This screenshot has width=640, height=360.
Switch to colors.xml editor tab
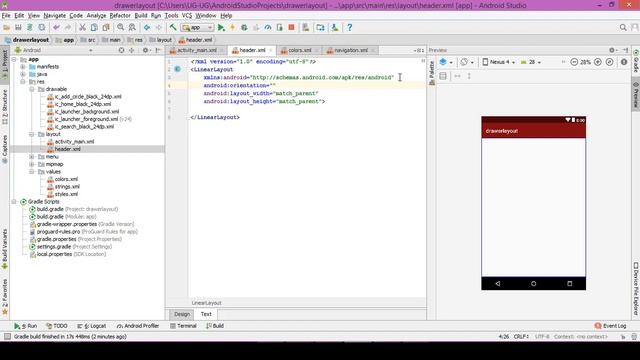point(299,50)
